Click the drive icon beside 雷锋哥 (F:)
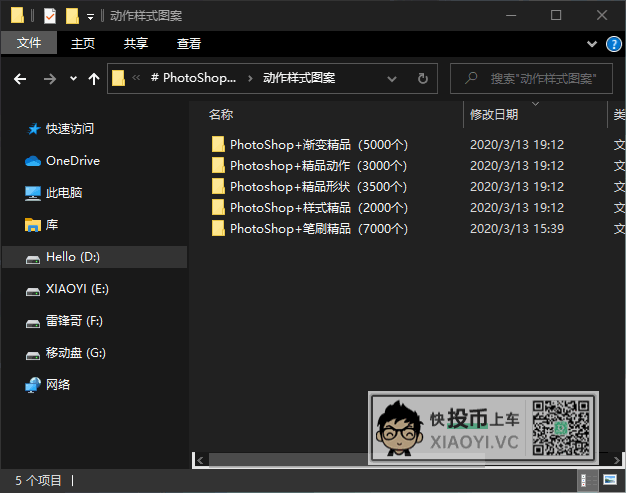Image resolution: width=626 pixels, height=493 pixels. point(33,323)
